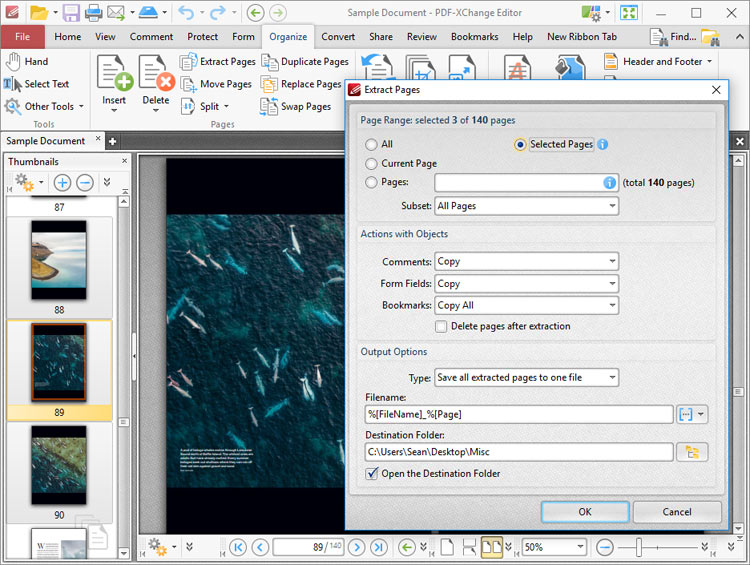
Task: Choose the Current Page radio option
Action: 372,164
